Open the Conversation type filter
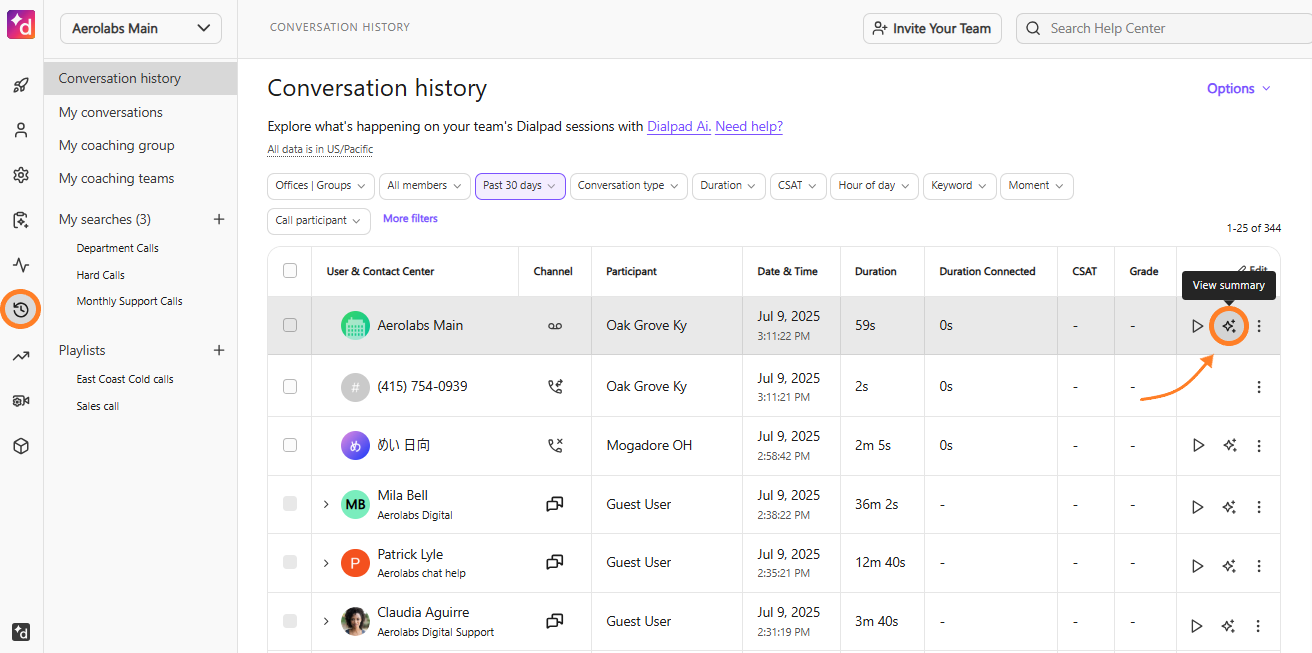 pos(629,186)
